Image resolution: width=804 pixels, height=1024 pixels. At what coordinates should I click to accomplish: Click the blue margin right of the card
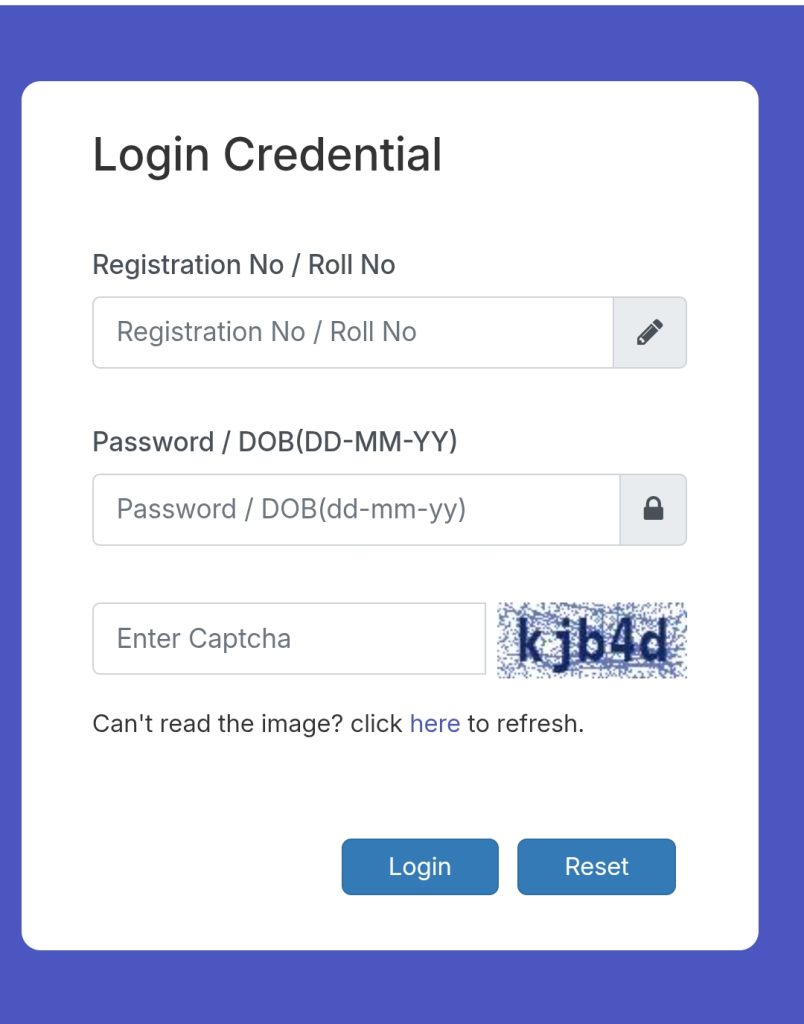pos(781,500)
